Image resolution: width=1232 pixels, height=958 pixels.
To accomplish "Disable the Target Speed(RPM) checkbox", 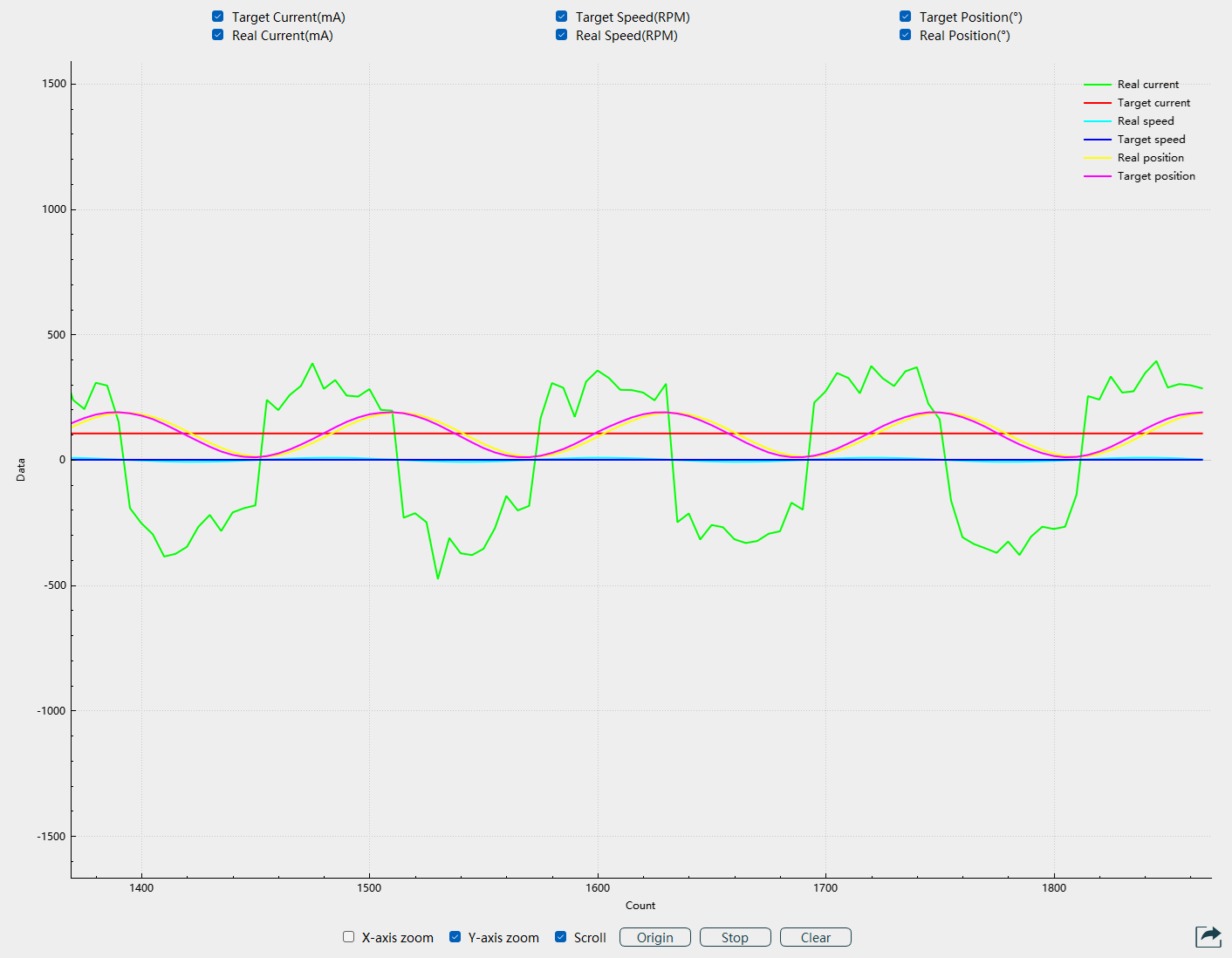I will click(x=562, y=17).
